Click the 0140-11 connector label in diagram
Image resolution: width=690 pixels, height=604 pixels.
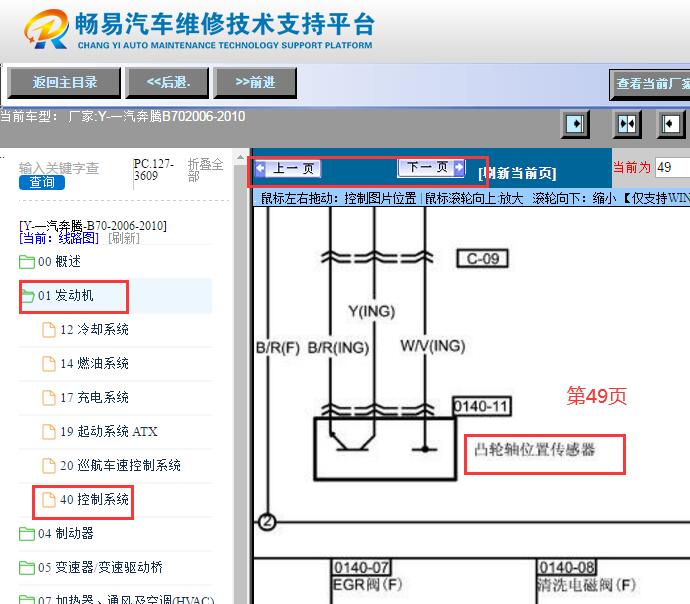coord(481,406)
